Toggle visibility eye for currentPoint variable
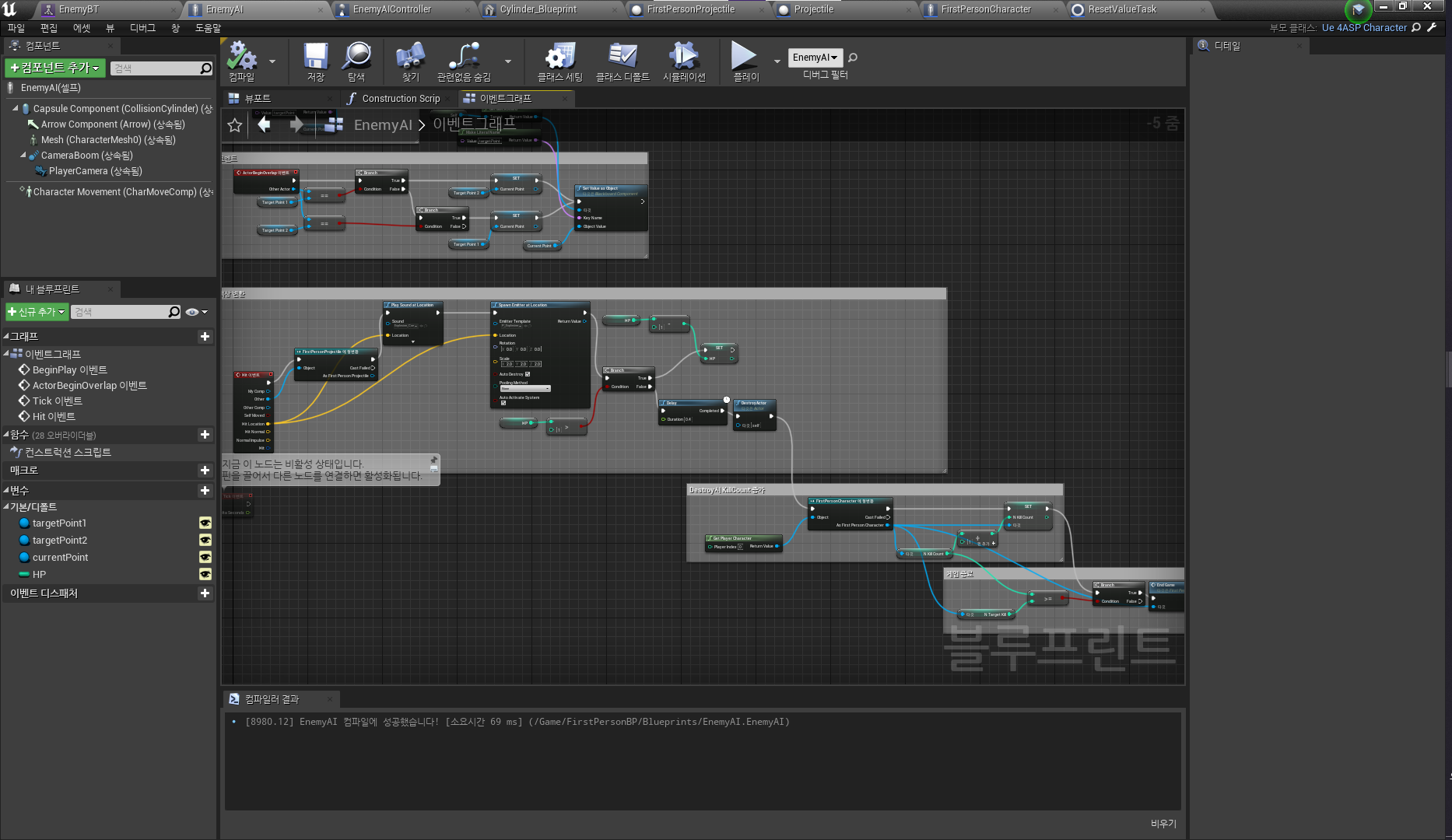Screen dimensions: 1452x840 (205, 558)
